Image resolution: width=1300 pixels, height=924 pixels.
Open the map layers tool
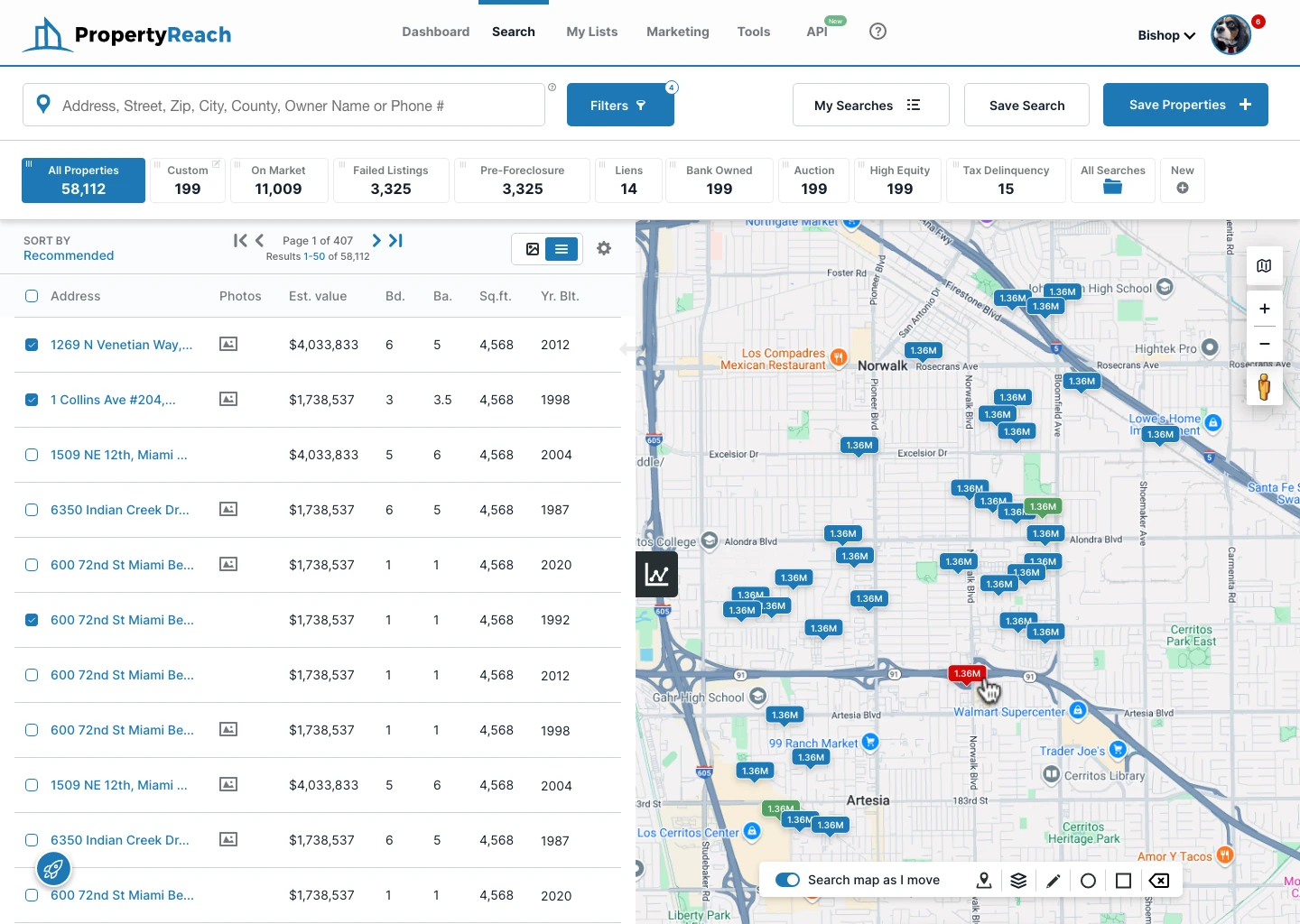1018,881
